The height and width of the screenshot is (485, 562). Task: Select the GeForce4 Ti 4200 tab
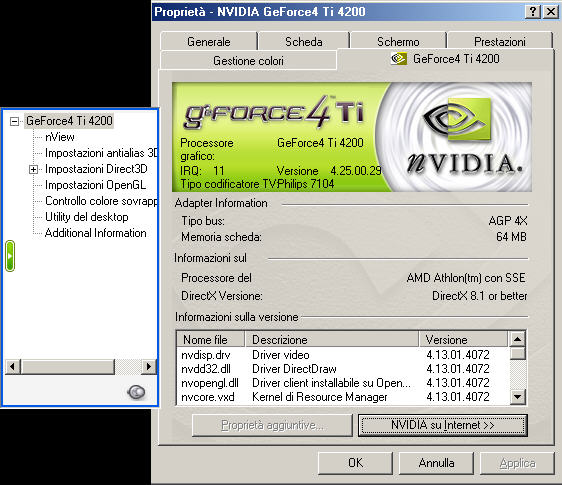click(x=445, y=59)
